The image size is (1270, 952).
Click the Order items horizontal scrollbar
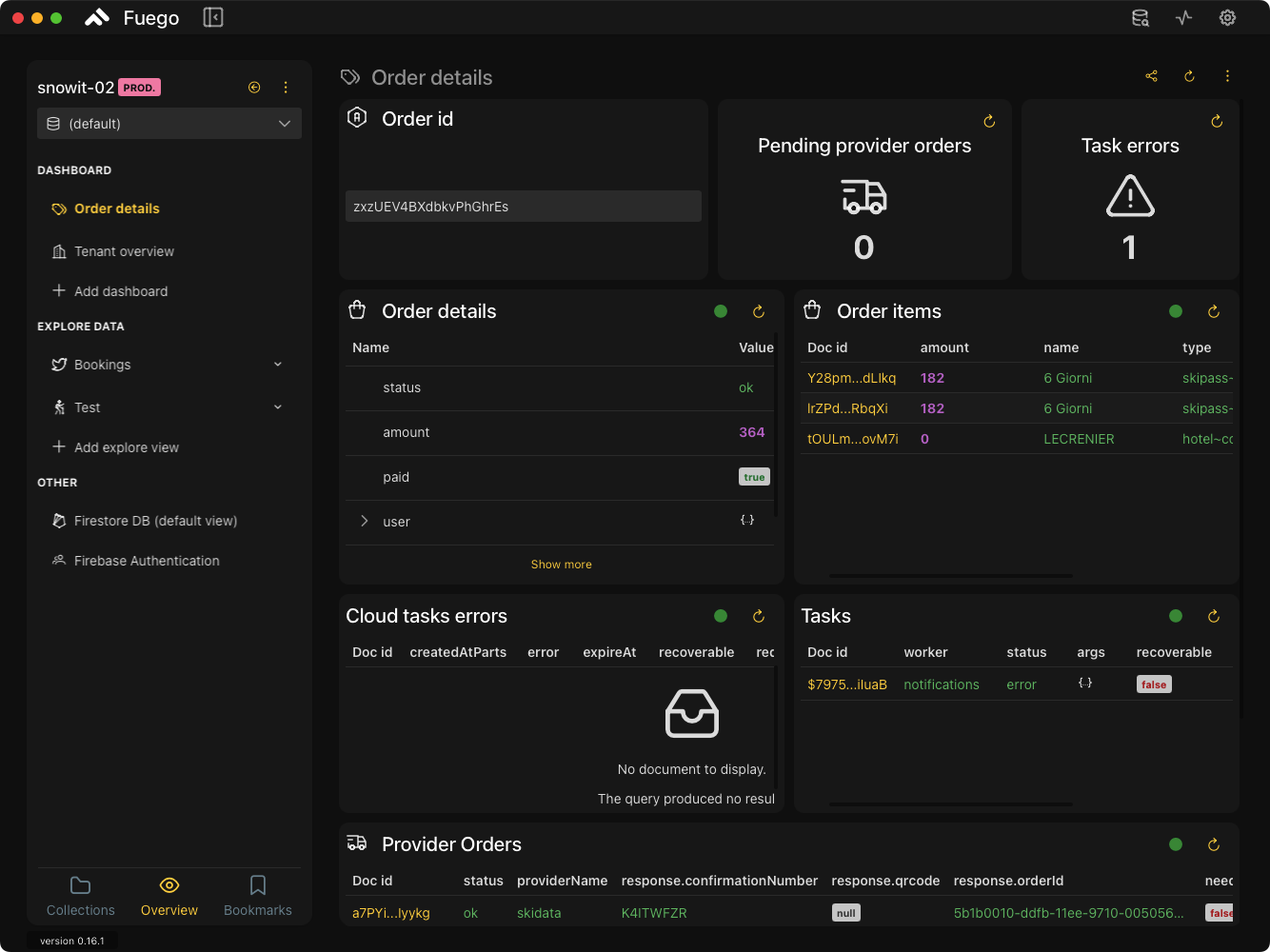[x=950, y=576]
